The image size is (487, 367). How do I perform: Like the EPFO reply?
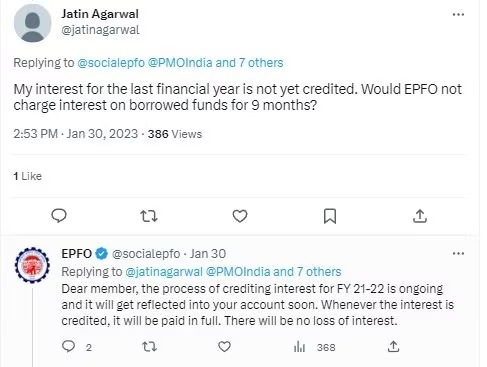224,347
